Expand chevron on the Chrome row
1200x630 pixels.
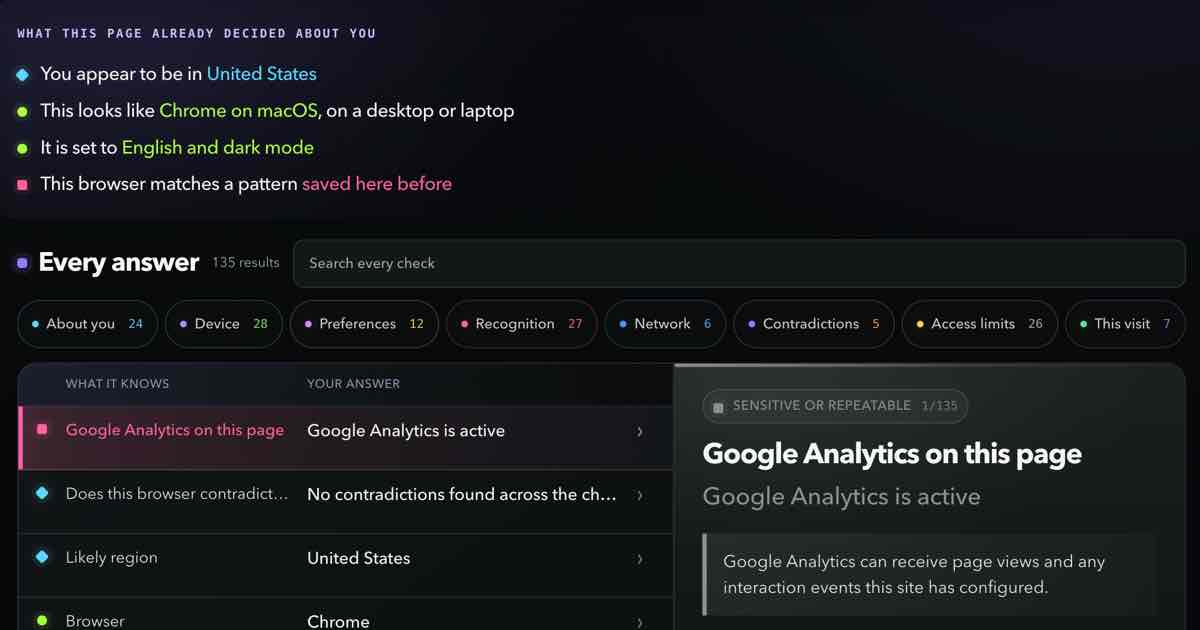640,622
